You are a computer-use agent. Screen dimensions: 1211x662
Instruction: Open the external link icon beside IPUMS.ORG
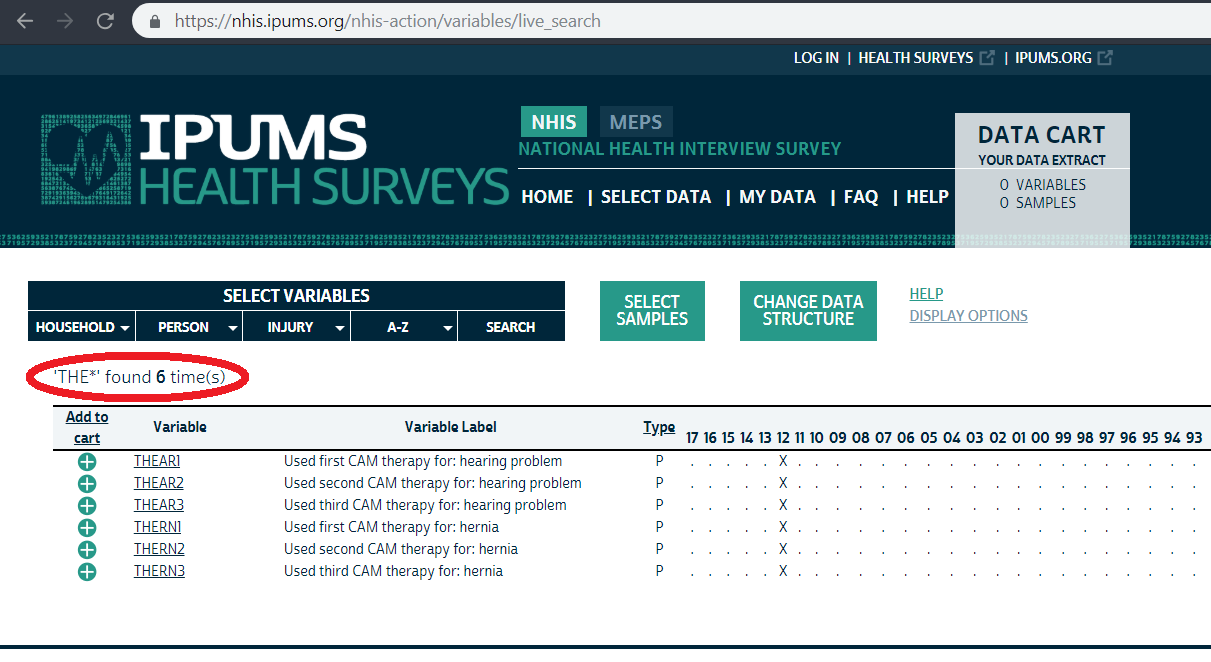pos(1105,57)
